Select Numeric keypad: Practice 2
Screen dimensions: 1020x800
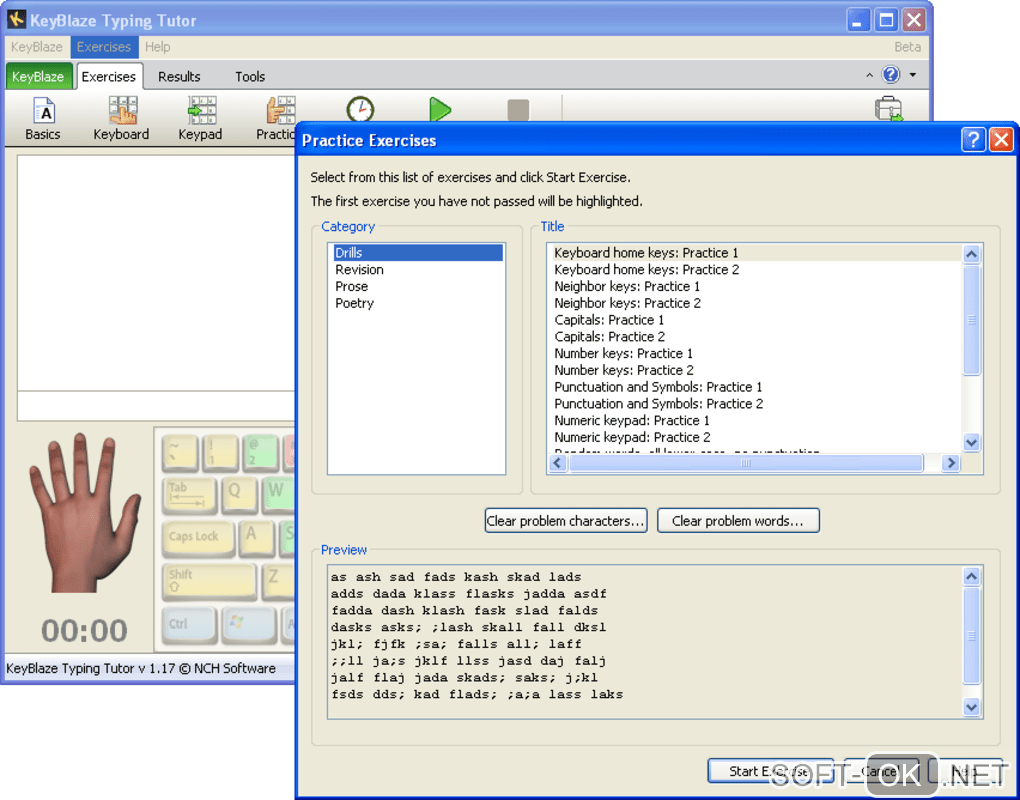click(755, 437)
